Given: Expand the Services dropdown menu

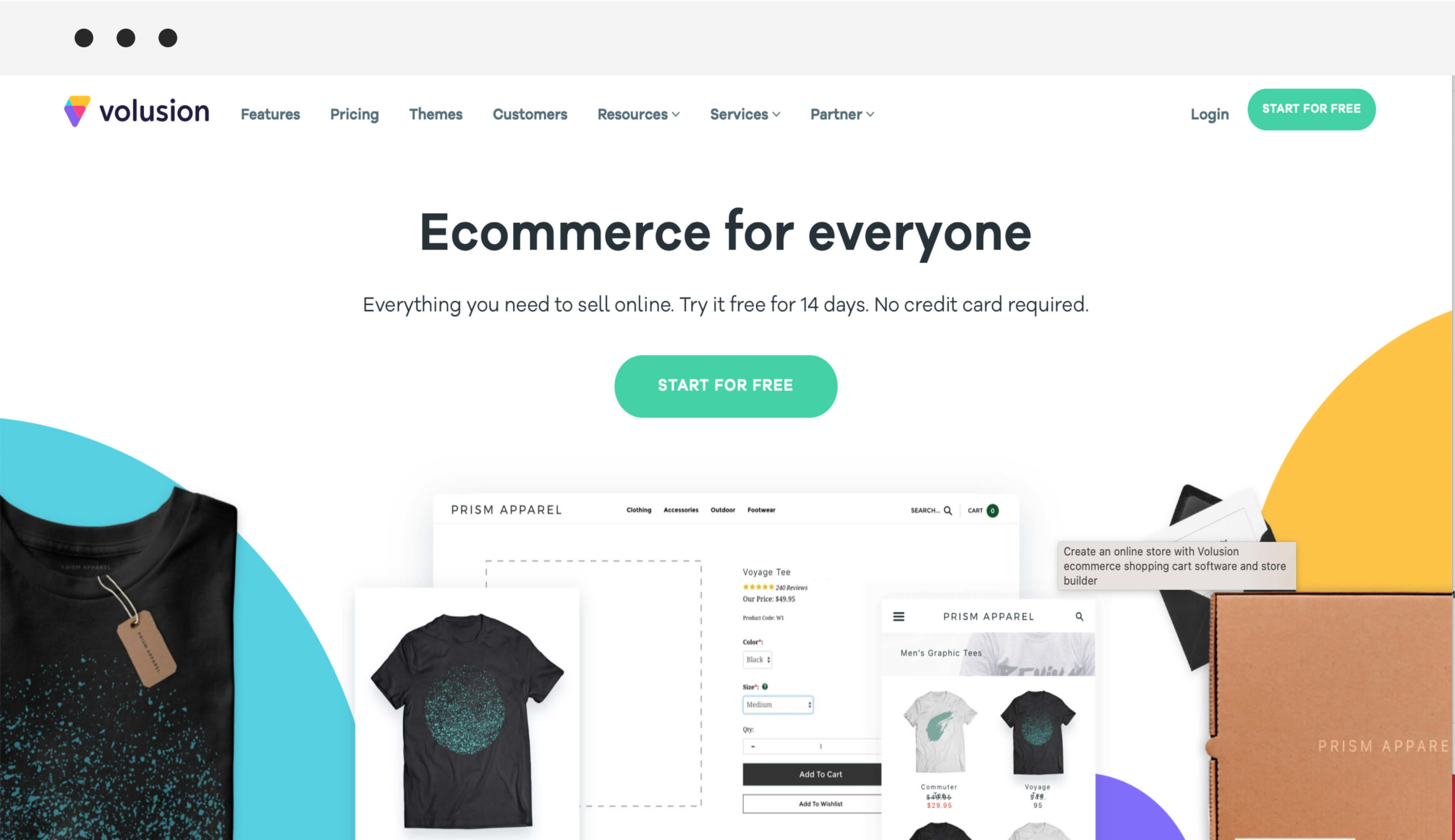Looking at the screenshot, I should [745, 113].
